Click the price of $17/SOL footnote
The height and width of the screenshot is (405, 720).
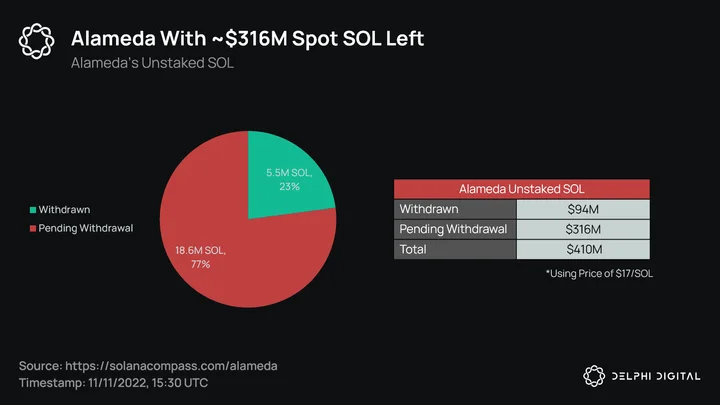click(599, 274)
